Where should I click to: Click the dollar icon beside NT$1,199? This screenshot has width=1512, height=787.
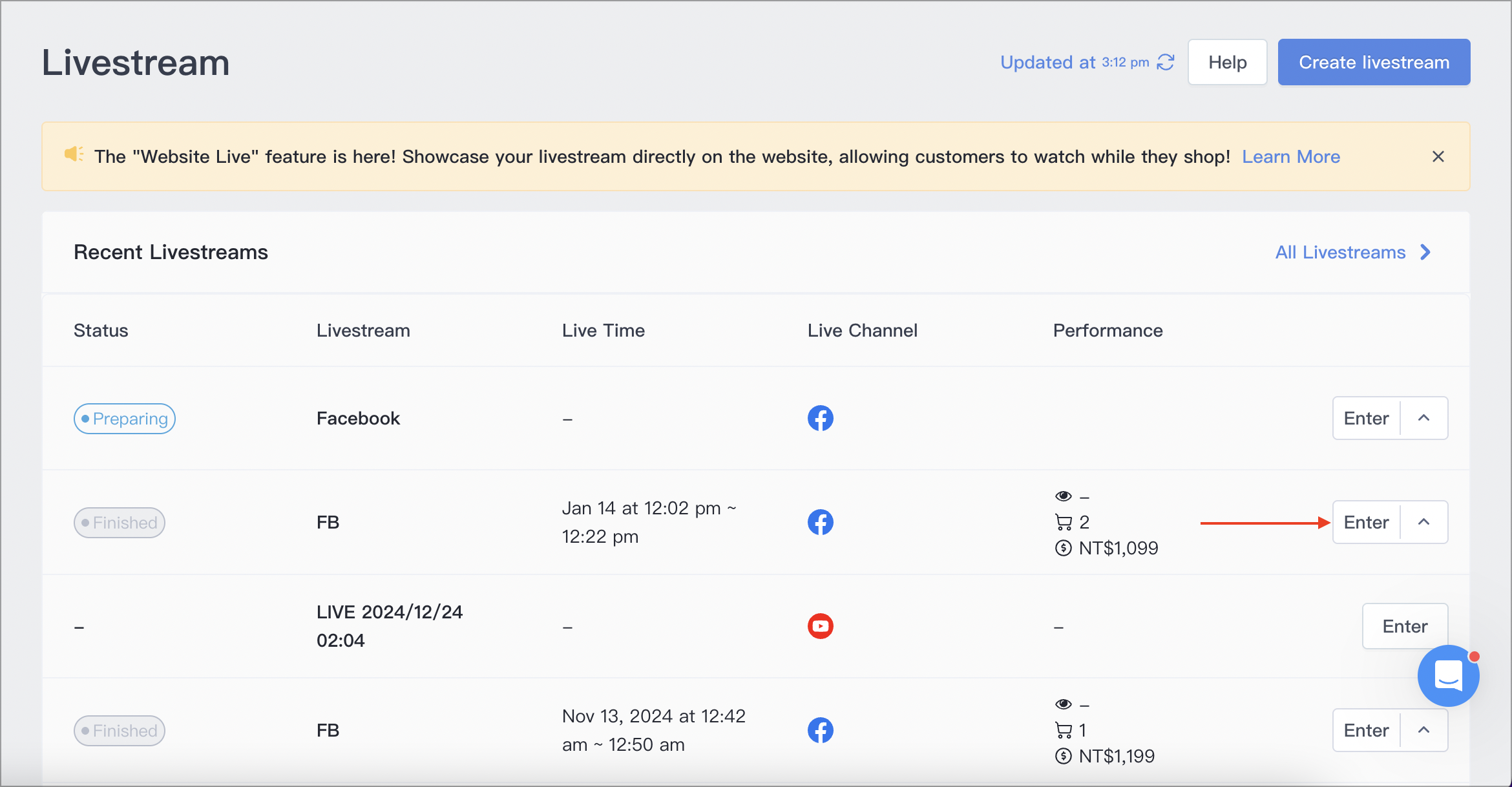coord(1064,756)
